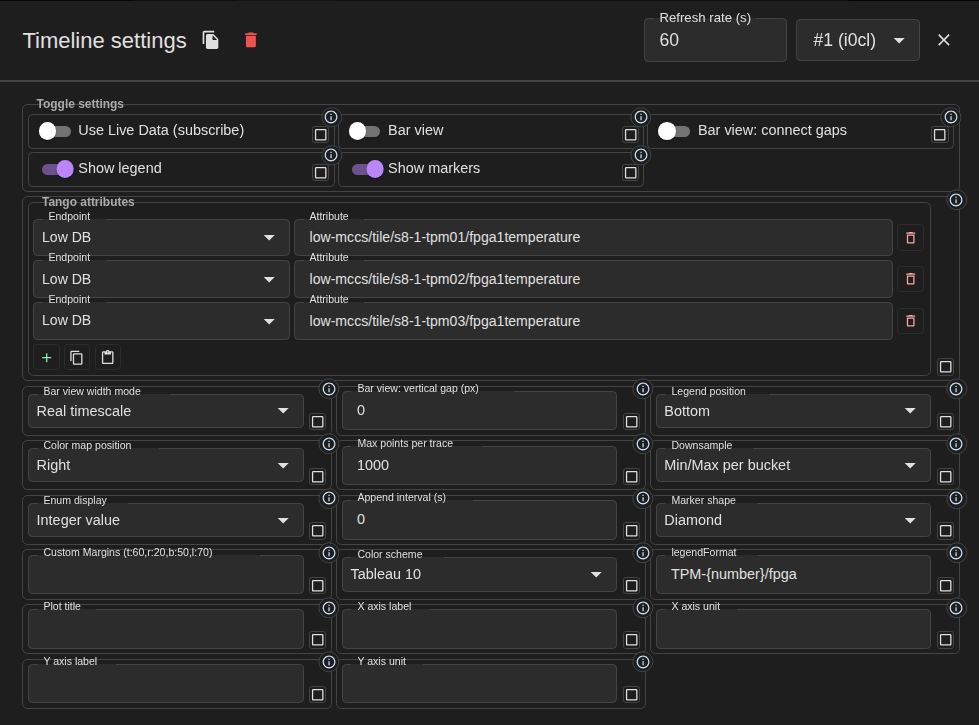This screenshot has height=725, width=979.
Task: Open Legend position dropdown
Action: (x=793, y=411)
